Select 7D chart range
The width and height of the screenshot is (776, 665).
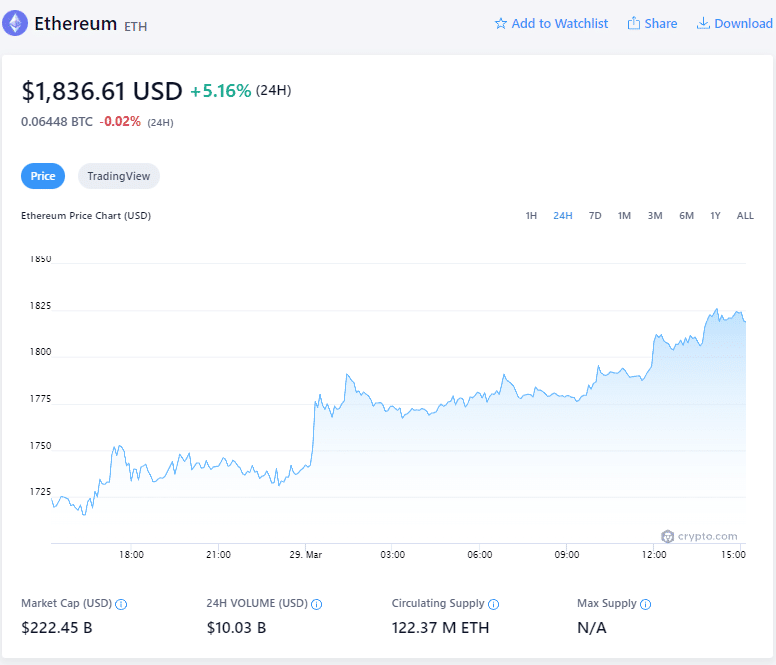595,216
